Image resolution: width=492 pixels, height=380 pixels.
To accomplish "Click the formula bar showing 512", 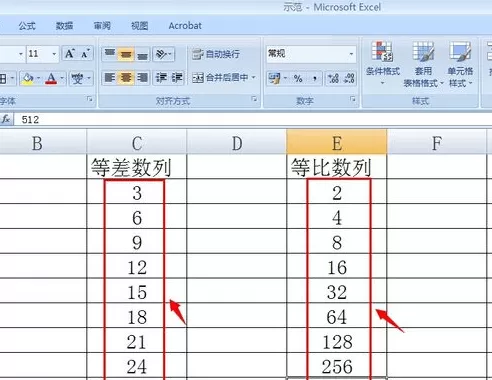I will pos(253,119).
